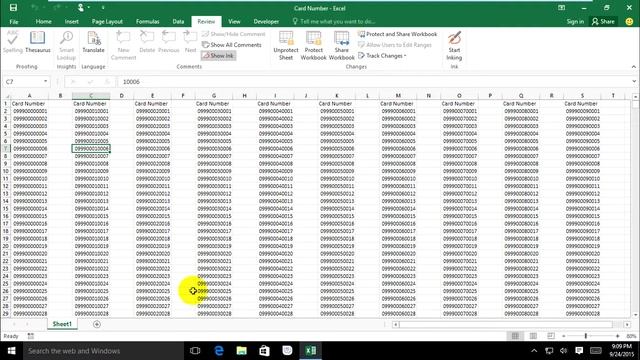Click the macro recording icon in status bar
This screenshot has height=360, width=640.
point(31,336)
